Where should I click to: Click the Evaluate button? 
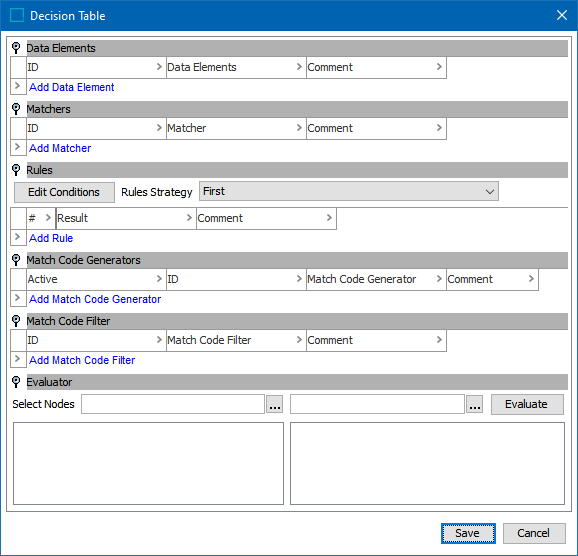(x=527, y=404)
